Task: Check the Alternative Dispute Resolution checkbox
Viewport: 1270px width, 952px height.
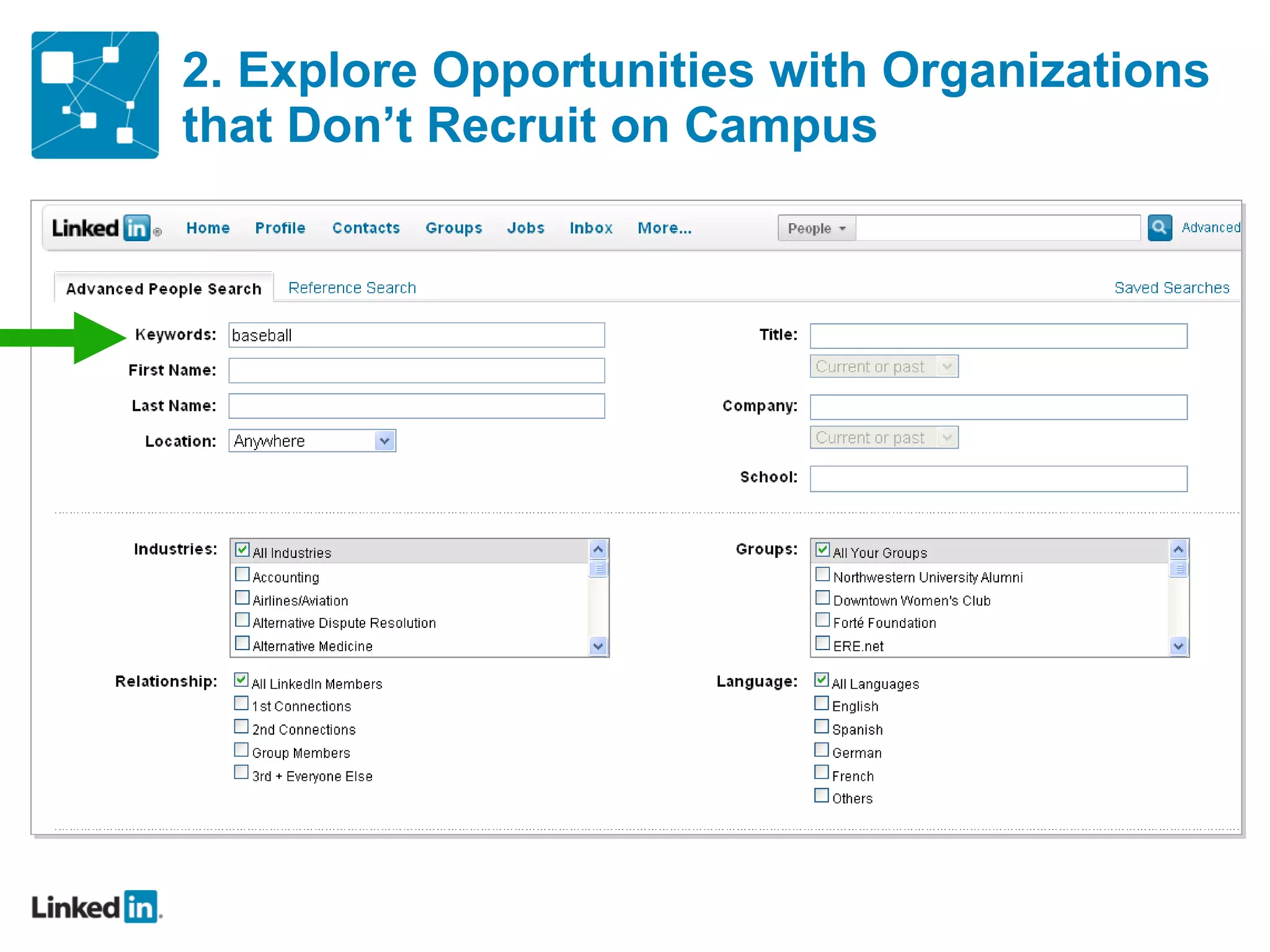Action: (242, 620)
